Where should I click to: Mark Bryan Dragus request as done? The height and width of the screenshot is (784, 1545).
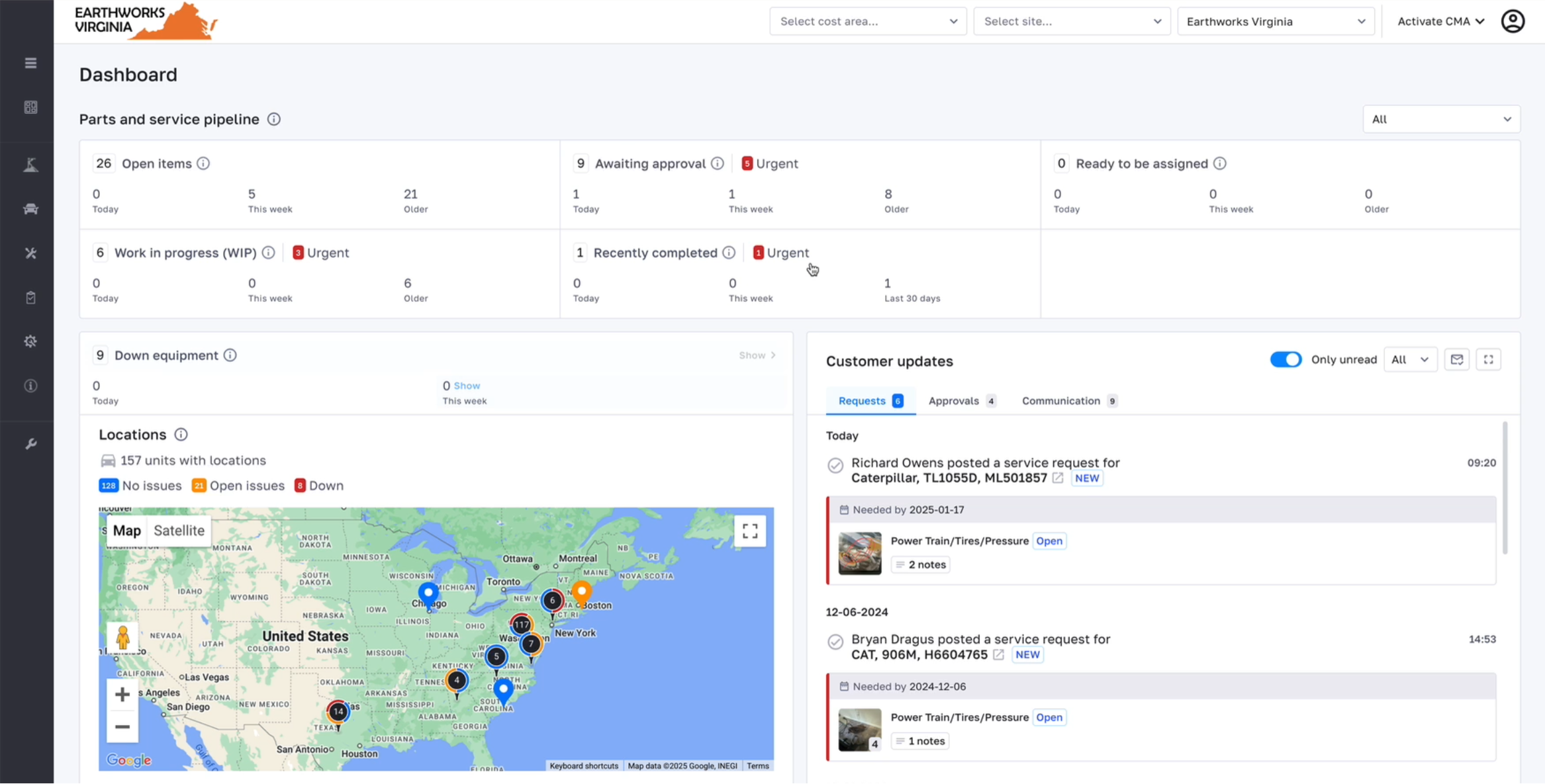(x=835, y=642)
